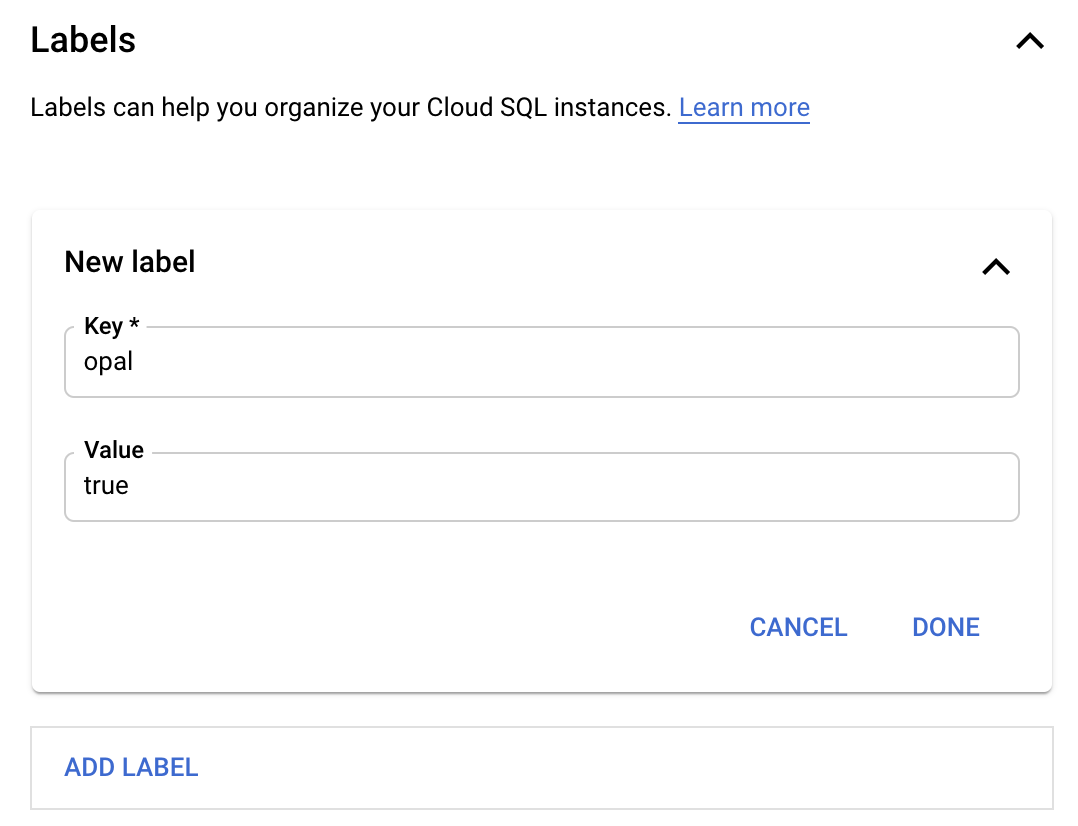Click into the Key input field
Screen dimensions: 1078x826
click(540, 362)
